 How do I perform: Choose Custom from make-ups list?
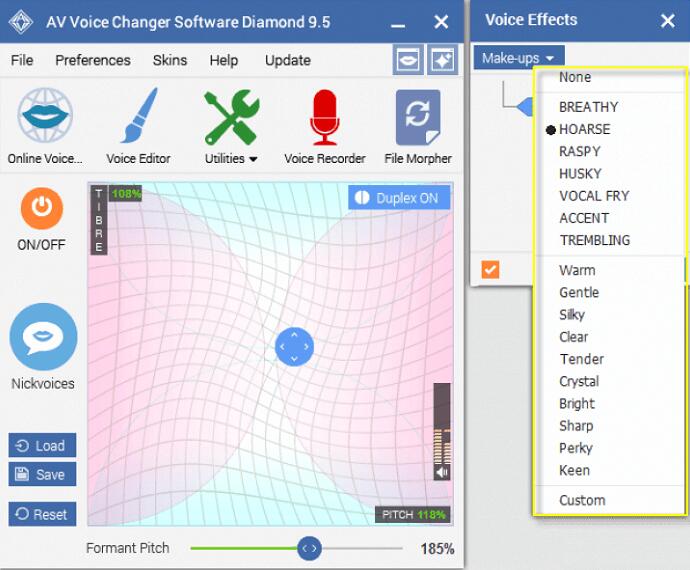(x=582, y=500)
